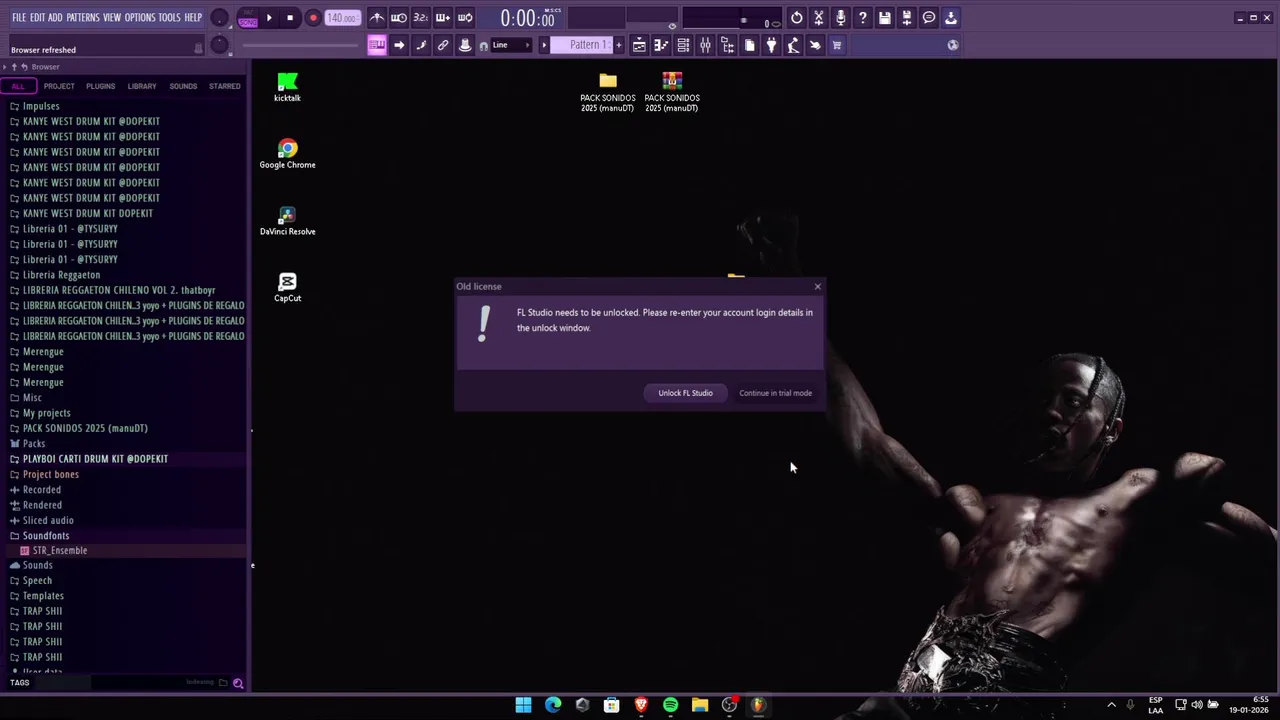Open Spotify from the taskbar

[x=670, y=705]
